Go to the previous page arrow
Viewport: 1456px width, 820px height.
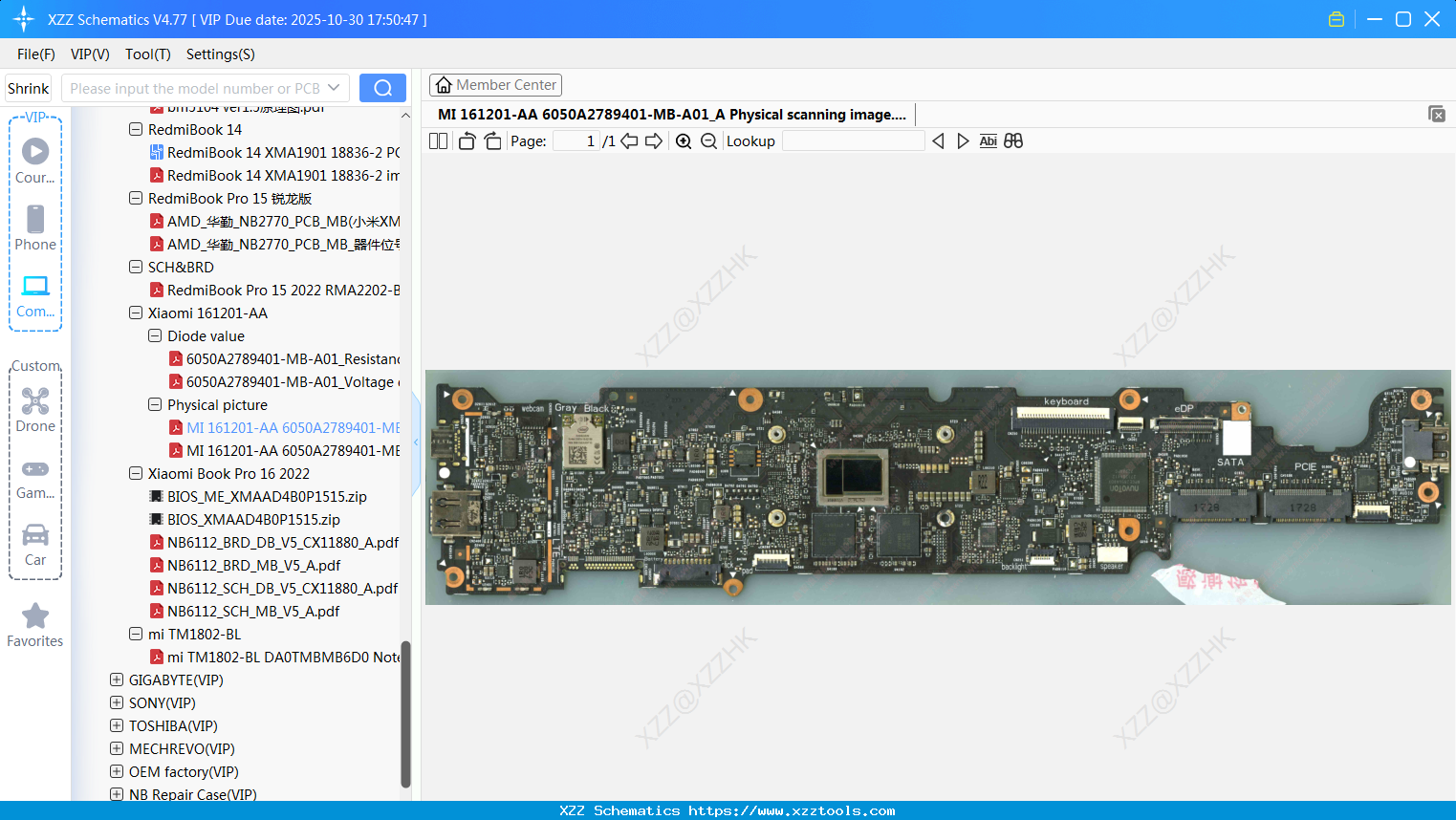click(x=629, y=141)
